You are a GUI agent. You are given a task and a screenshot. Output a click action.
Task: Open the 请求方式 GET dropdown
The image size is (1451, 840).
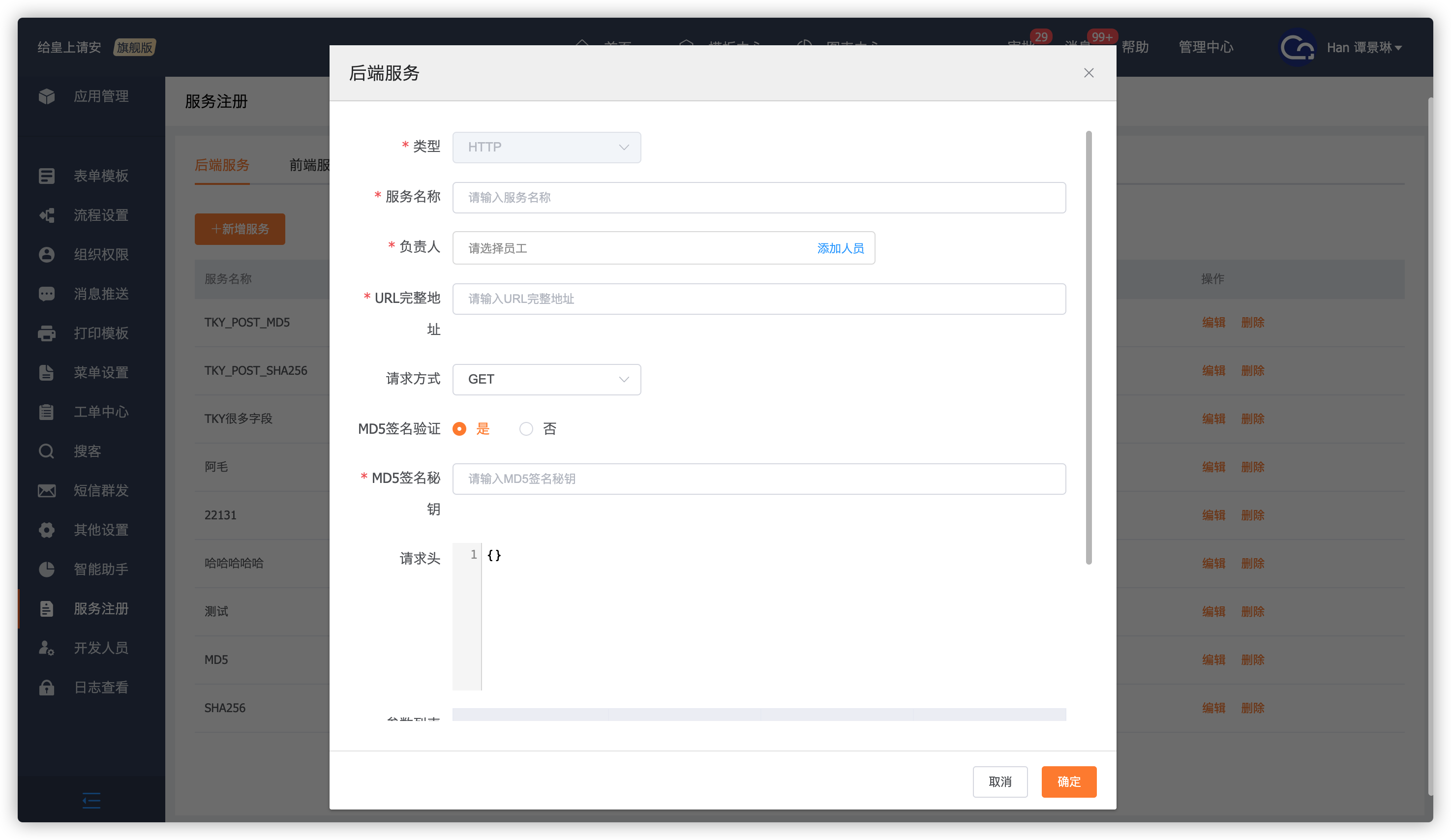click(x=546, y=379)
